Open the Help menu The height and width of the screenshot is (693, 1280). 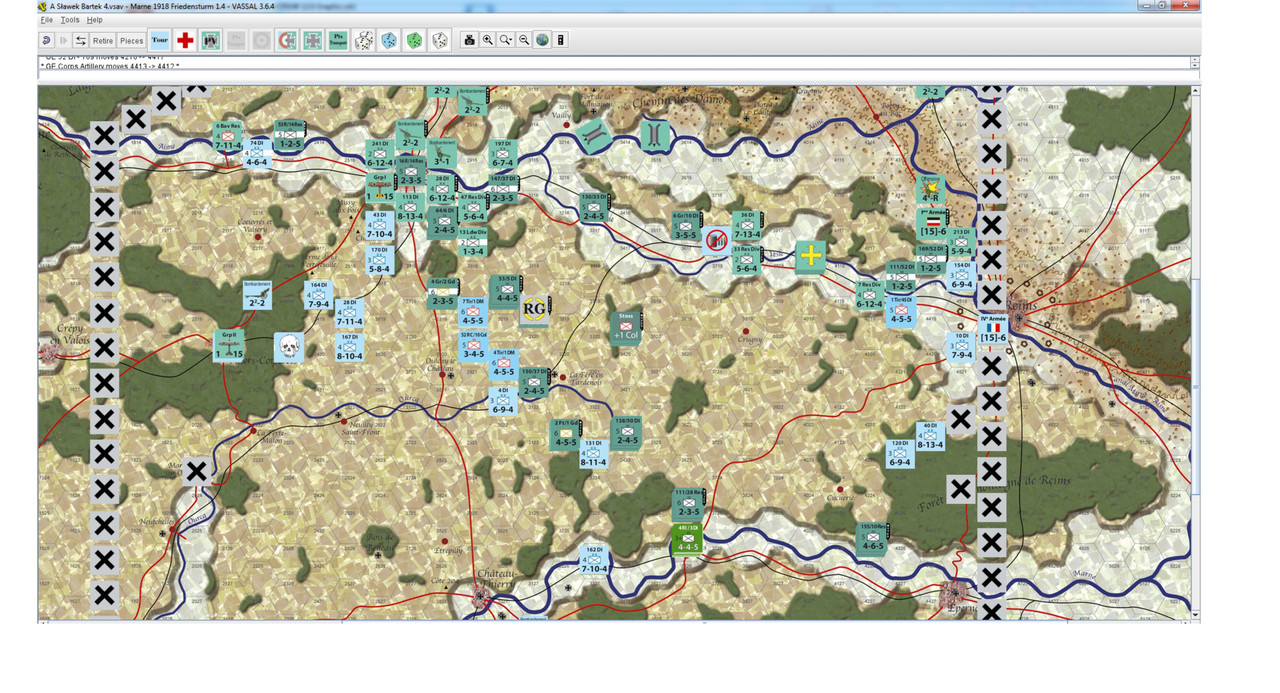pos(94,20)
